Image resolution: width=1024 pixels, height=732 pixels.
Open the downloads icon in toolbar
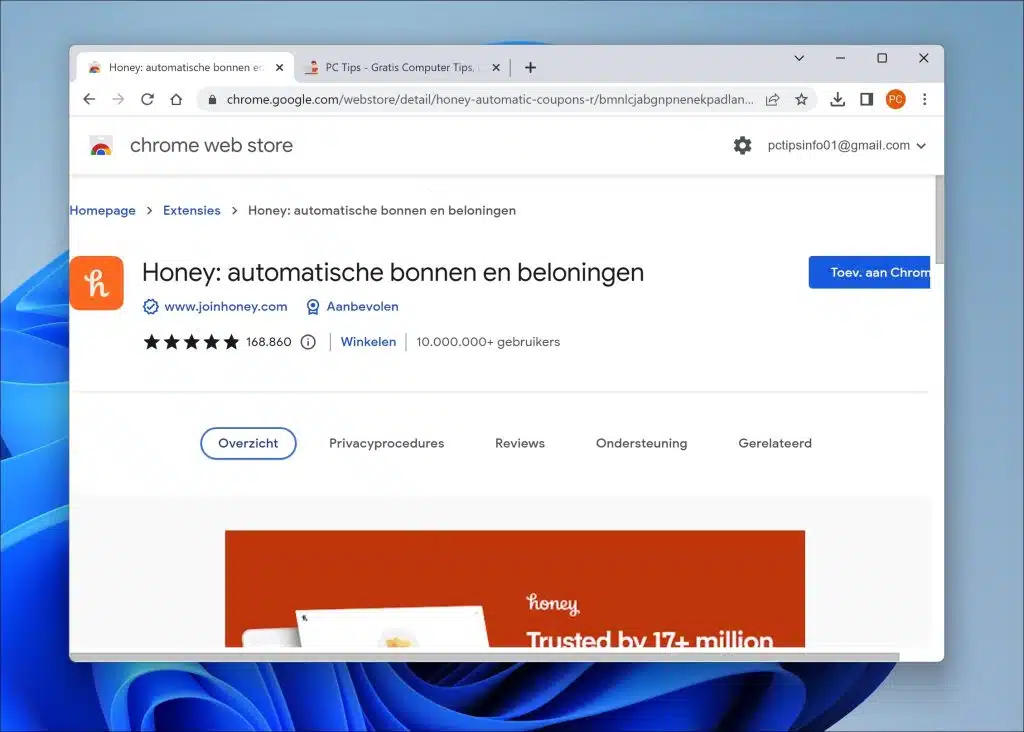pyautogui.click(x=837, y=99)
